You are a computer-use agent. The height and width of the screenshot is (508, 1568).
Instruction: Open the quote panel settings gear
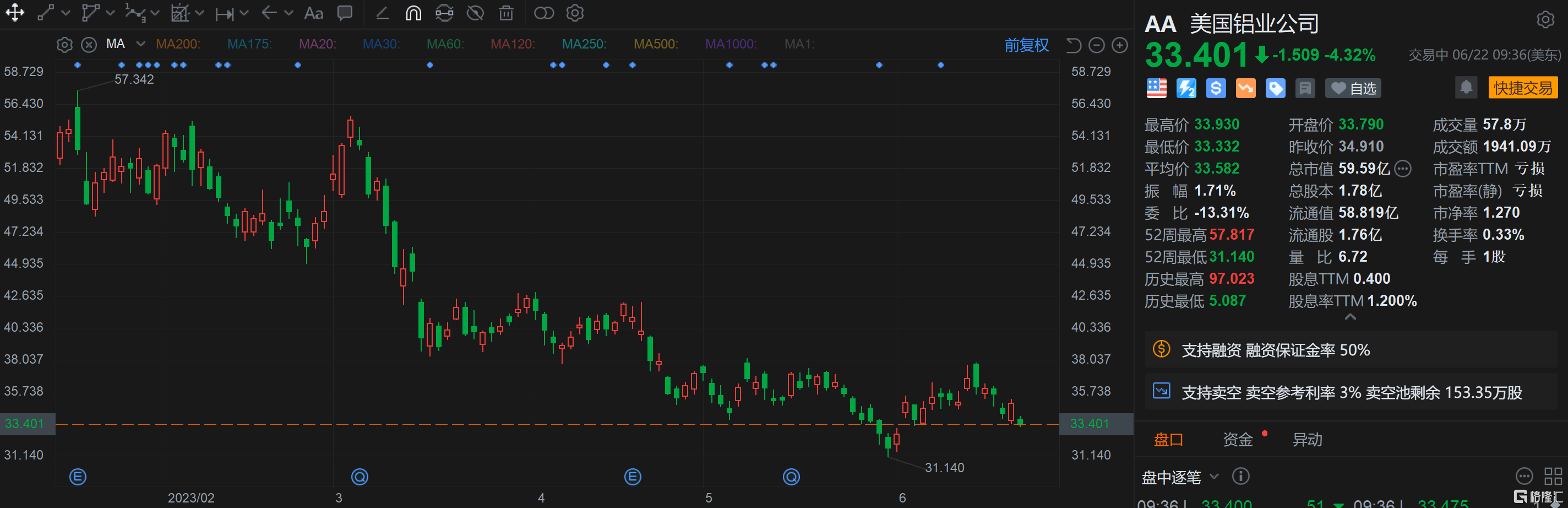[x=1545, y=20]
